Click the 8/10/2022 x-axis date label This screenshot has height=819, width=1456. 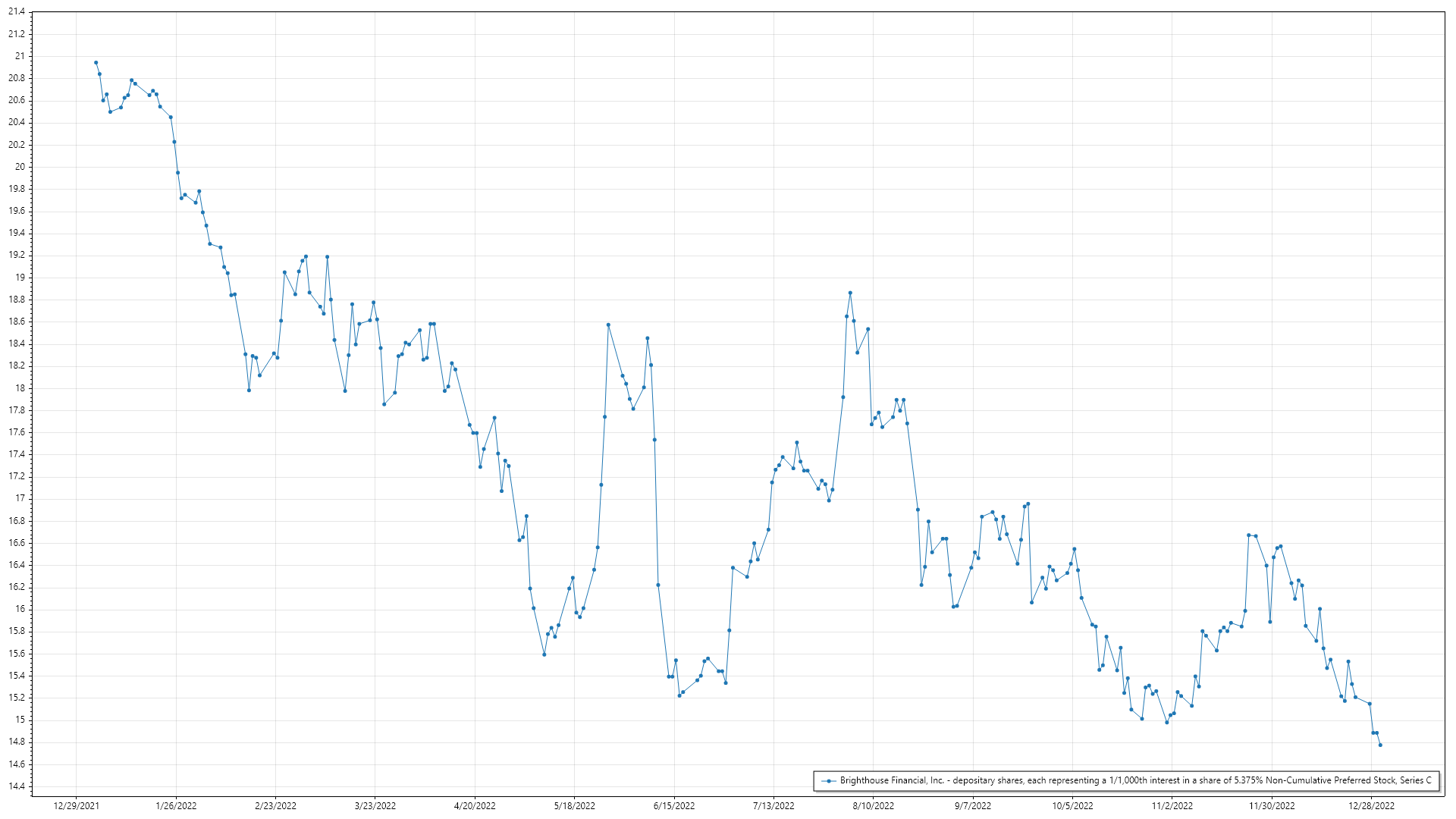coord(873,805)
